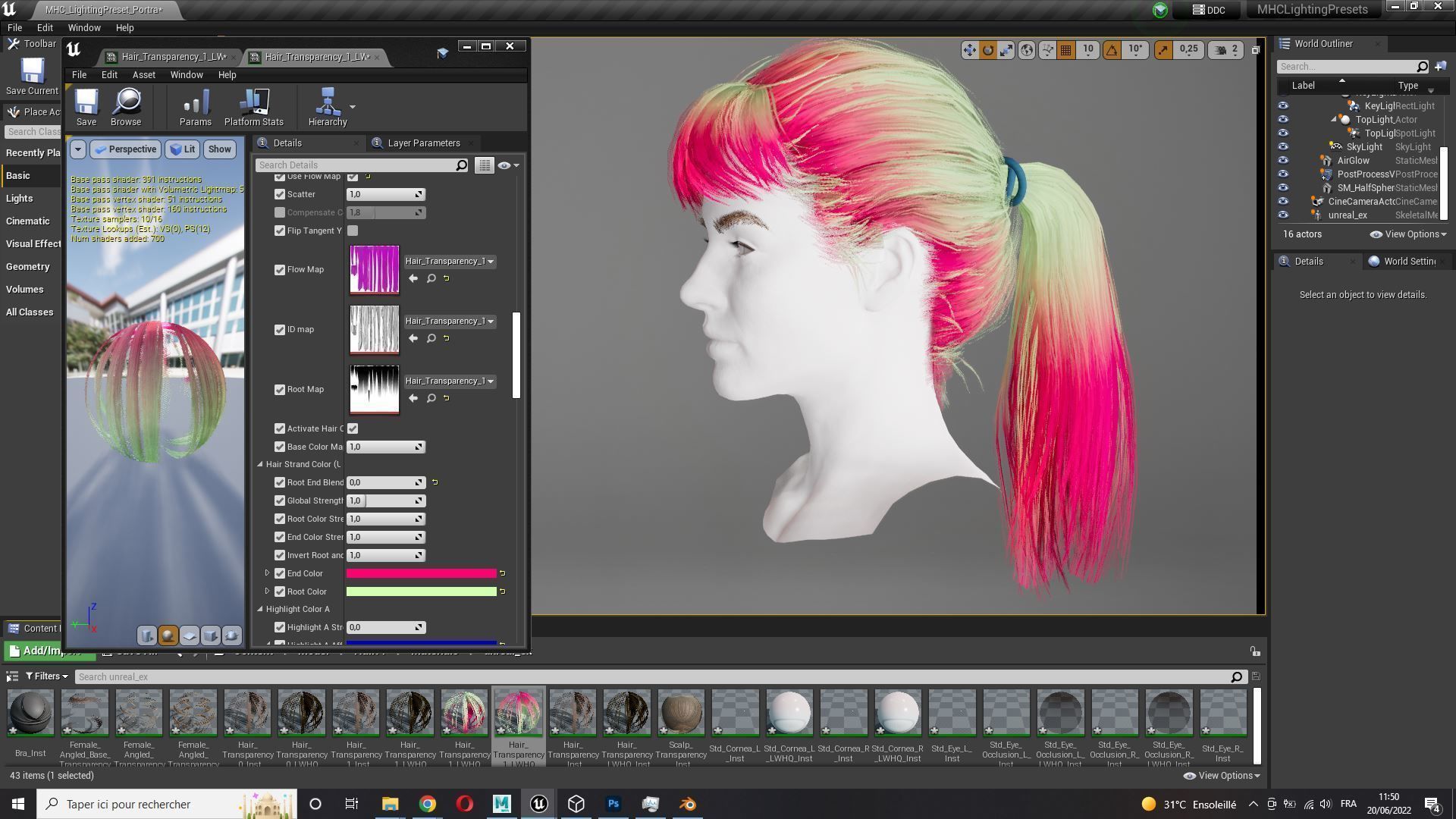This screenshot has width=1456, height=819.
Task: Open the Params toolbar button
Action: pyautogui.click(x=195, y=107)
